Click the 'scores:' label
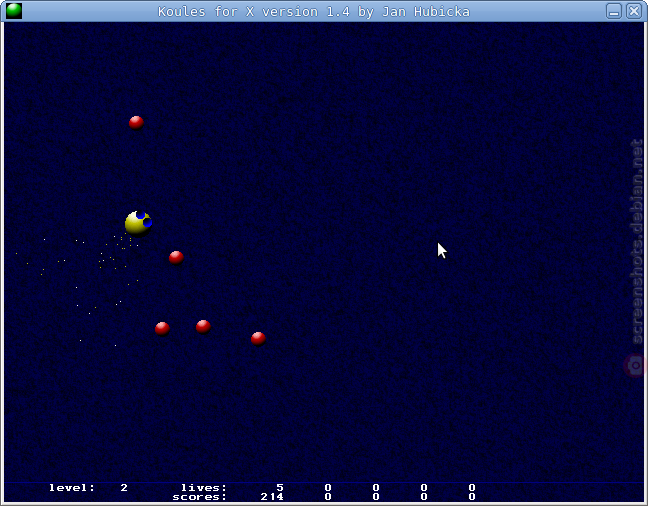Screen dimensions: 648x506 click(x=200, y=497)
